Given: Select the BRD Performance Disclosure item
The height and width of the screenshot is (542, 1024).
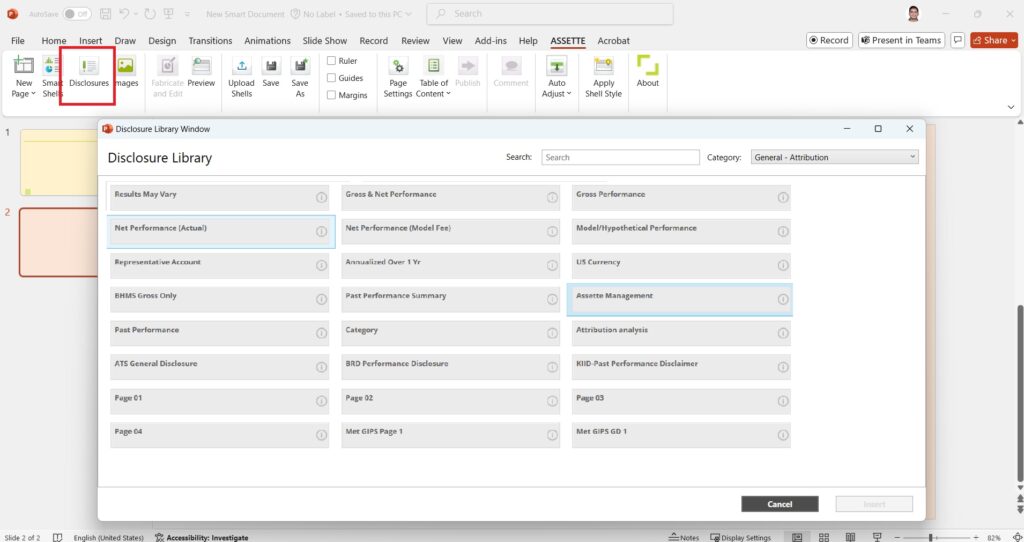Looking at the screenshot, I should tap(451, 367).
